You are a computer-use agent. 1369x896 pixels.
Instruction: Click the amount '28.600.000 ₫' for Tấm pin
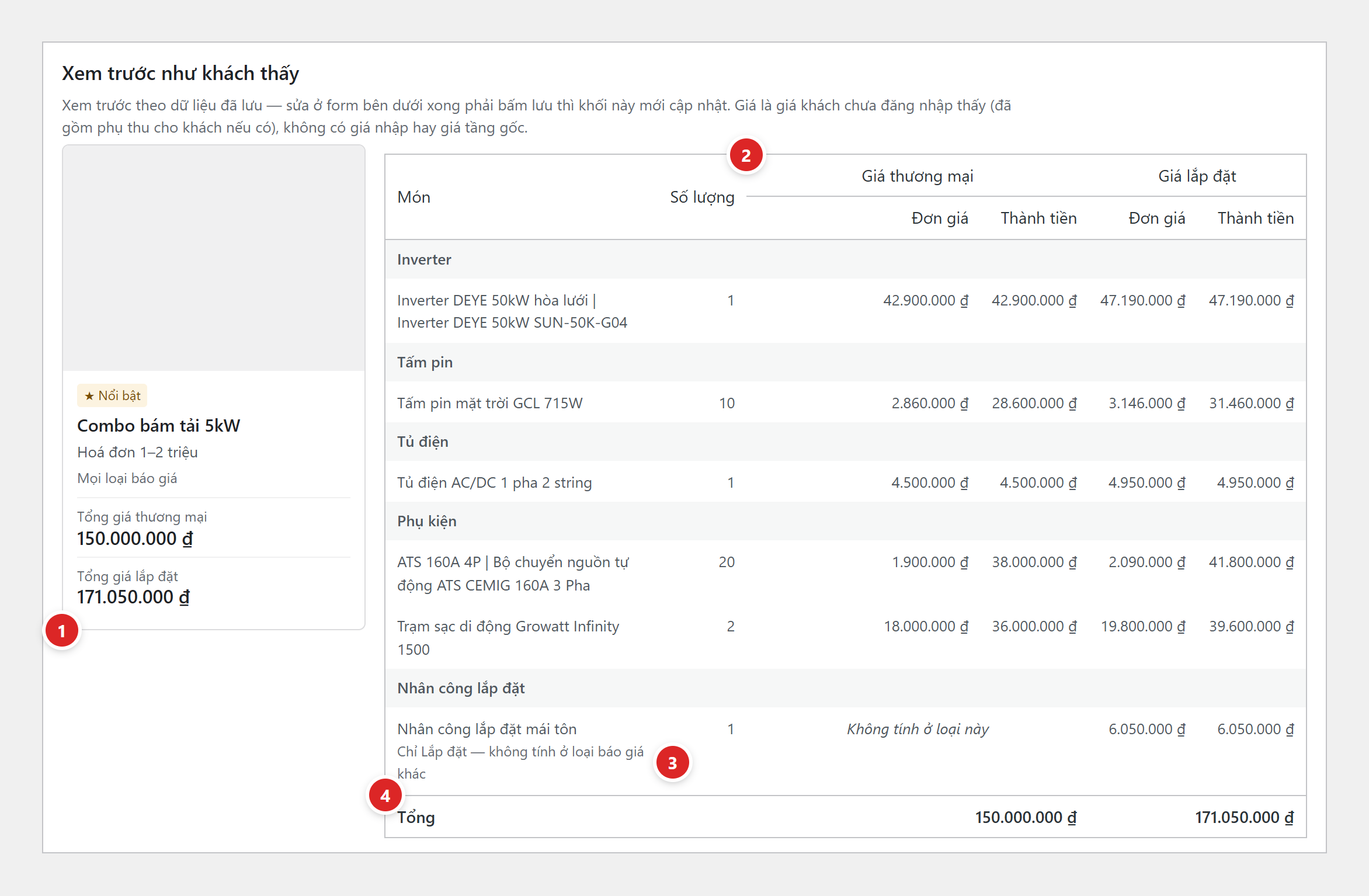(x=1034, y=403)
